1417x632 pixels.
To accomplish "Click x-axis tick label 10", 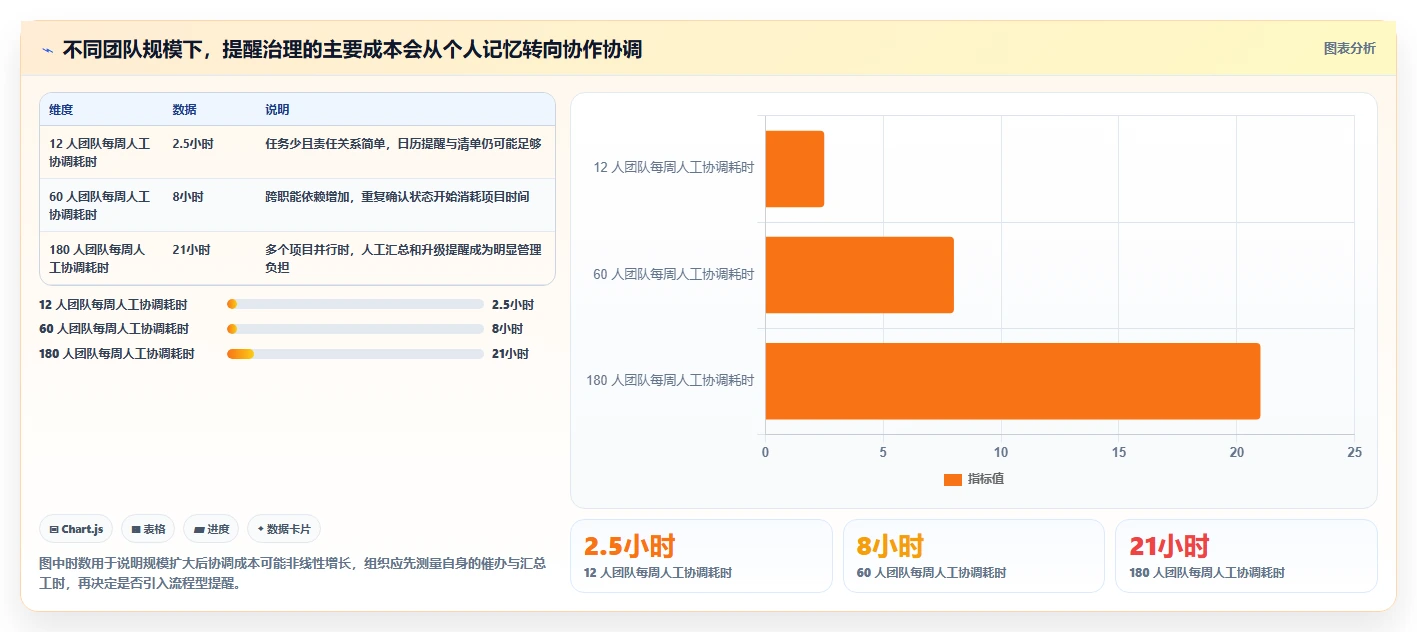I will coord(1001,453).
